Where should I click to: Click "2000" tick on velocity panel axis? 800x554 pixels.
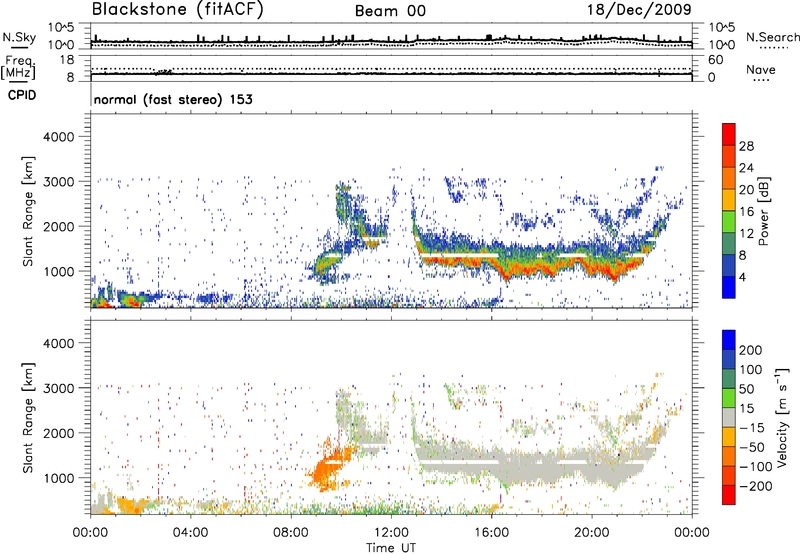tap(59, 433)
